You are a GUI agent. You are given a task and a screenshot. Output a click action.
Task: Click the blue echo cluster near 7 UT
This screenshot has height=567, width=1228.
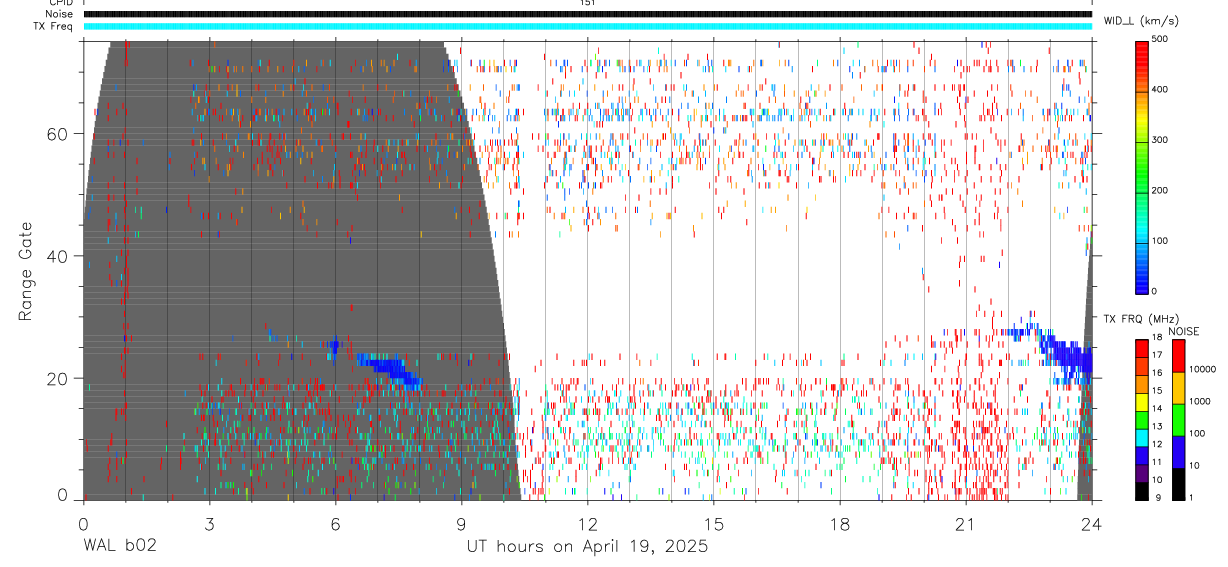click(391, 368)
